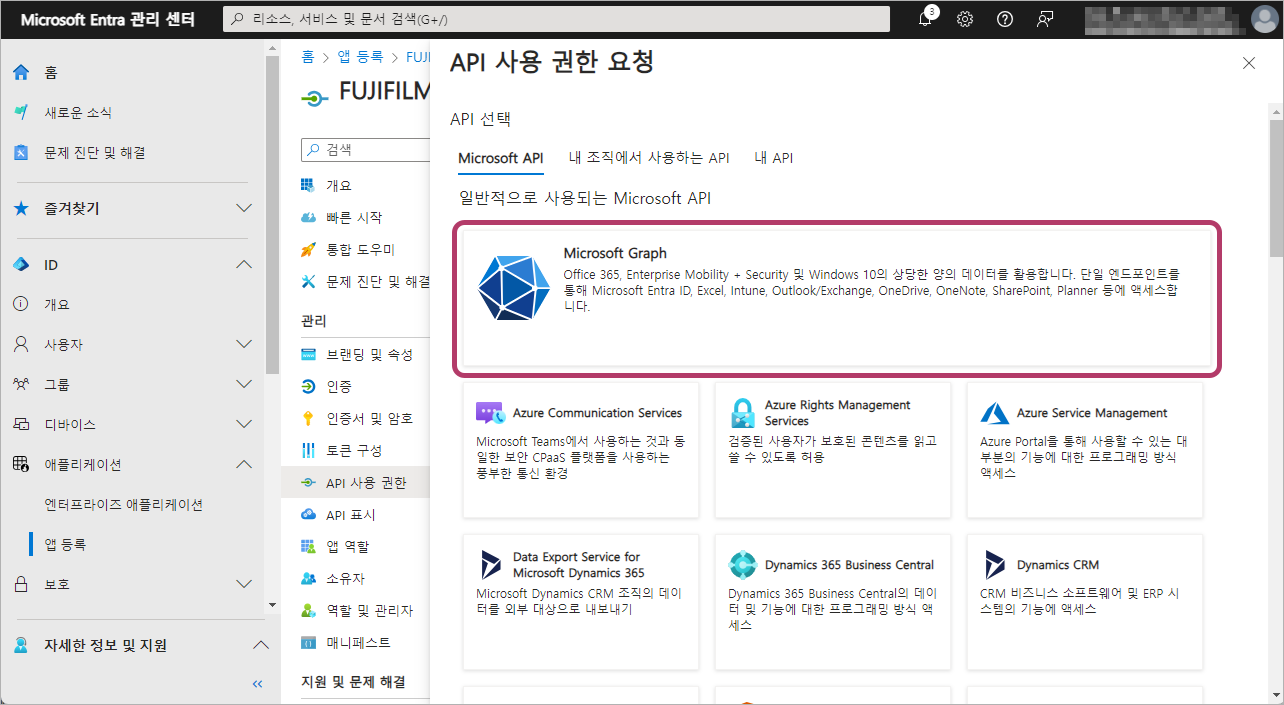Expand the 디바이스 chevron
Viewport: 1284px width, 705px height.
243,424
